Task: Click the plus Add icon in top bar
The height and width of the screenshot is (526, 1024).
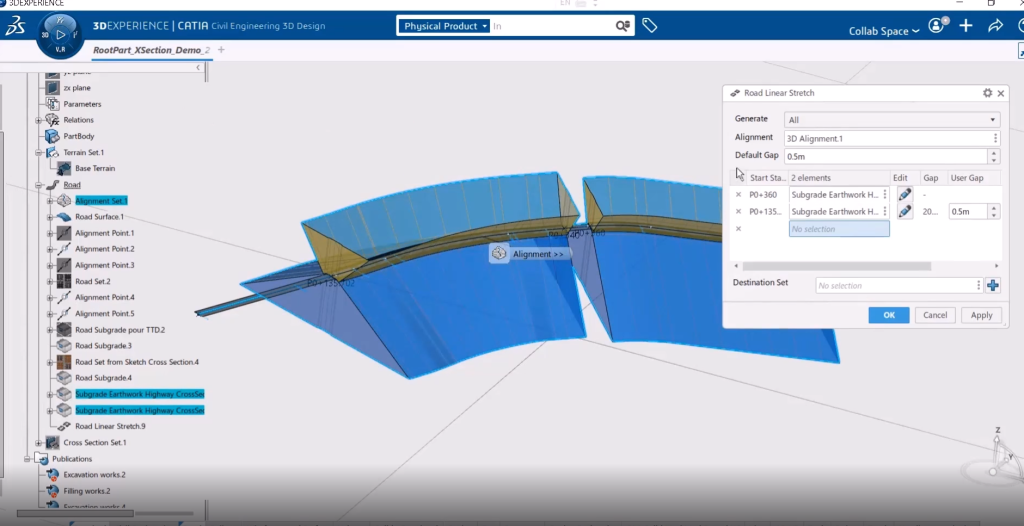Action: pos(966,26)
